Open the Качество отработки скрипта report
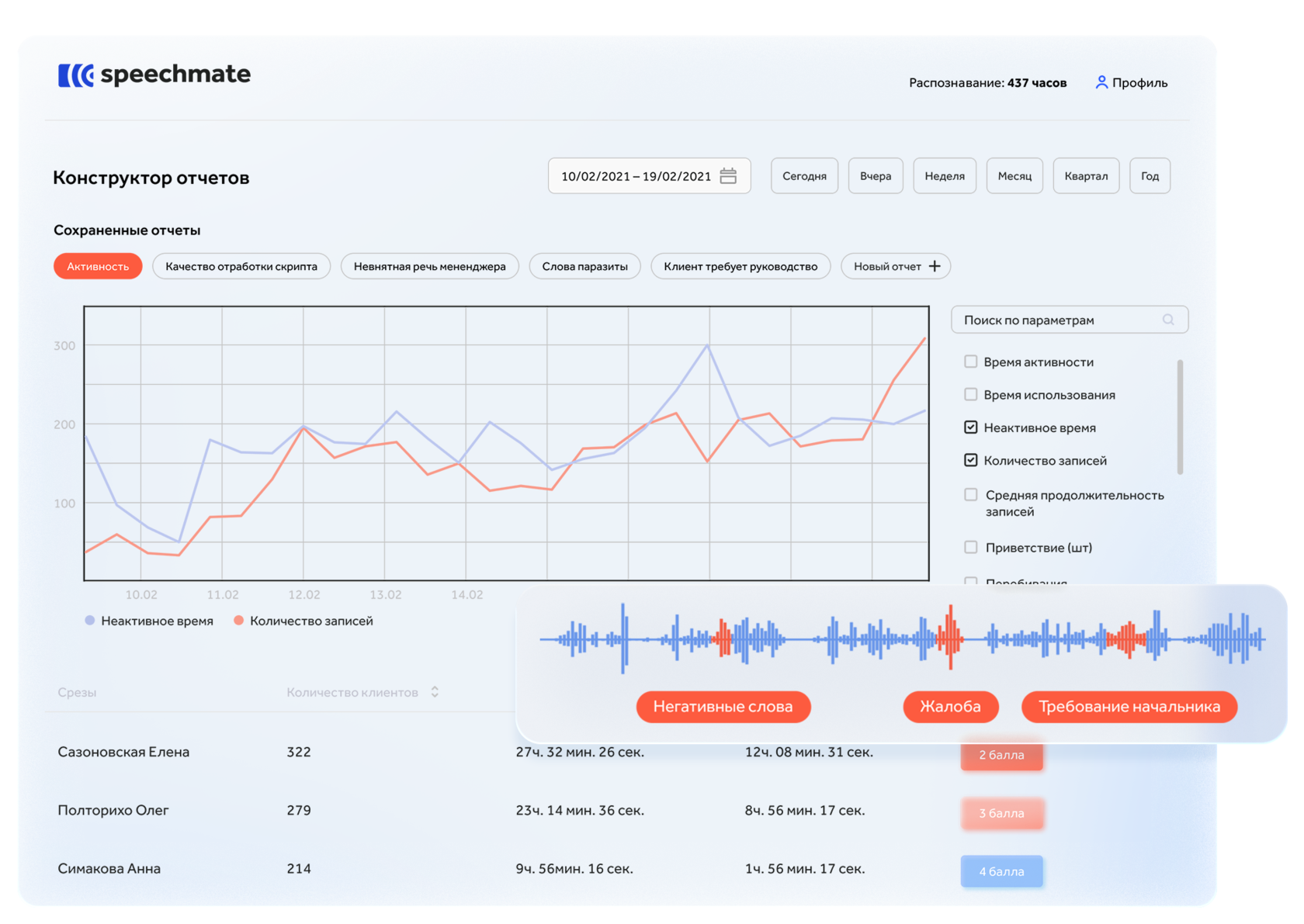The image size is (1304, 924). [x=241, y=266]
